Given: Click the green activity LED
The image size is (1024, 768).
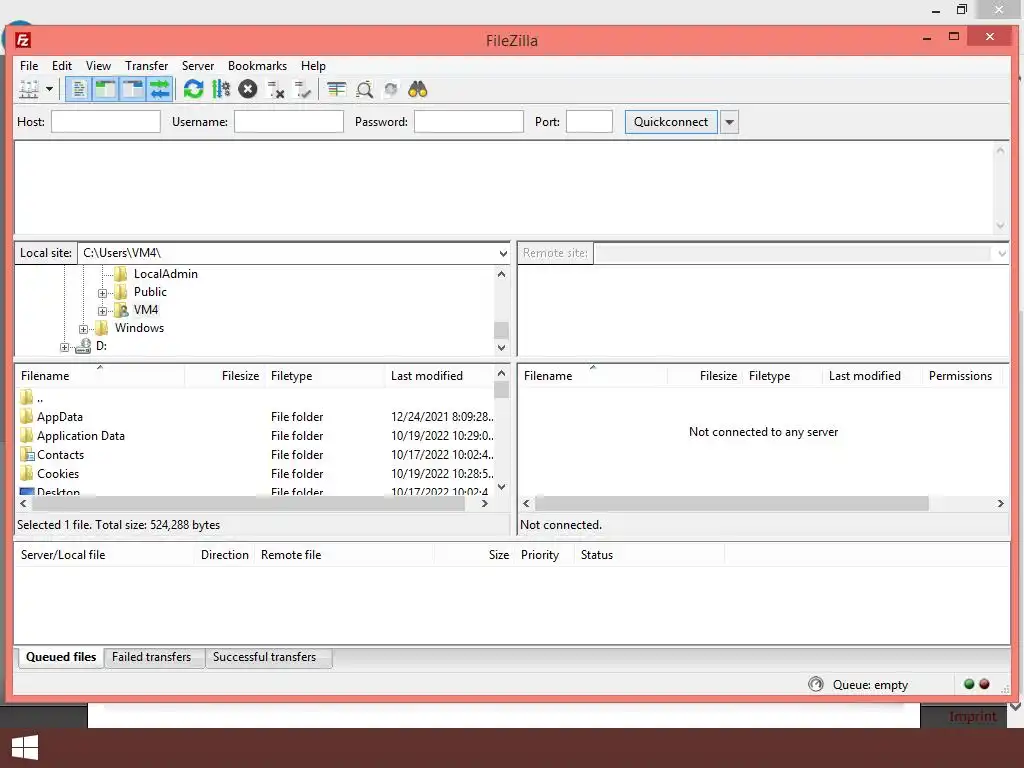Looking at the screenshot, I should (969, 684).
